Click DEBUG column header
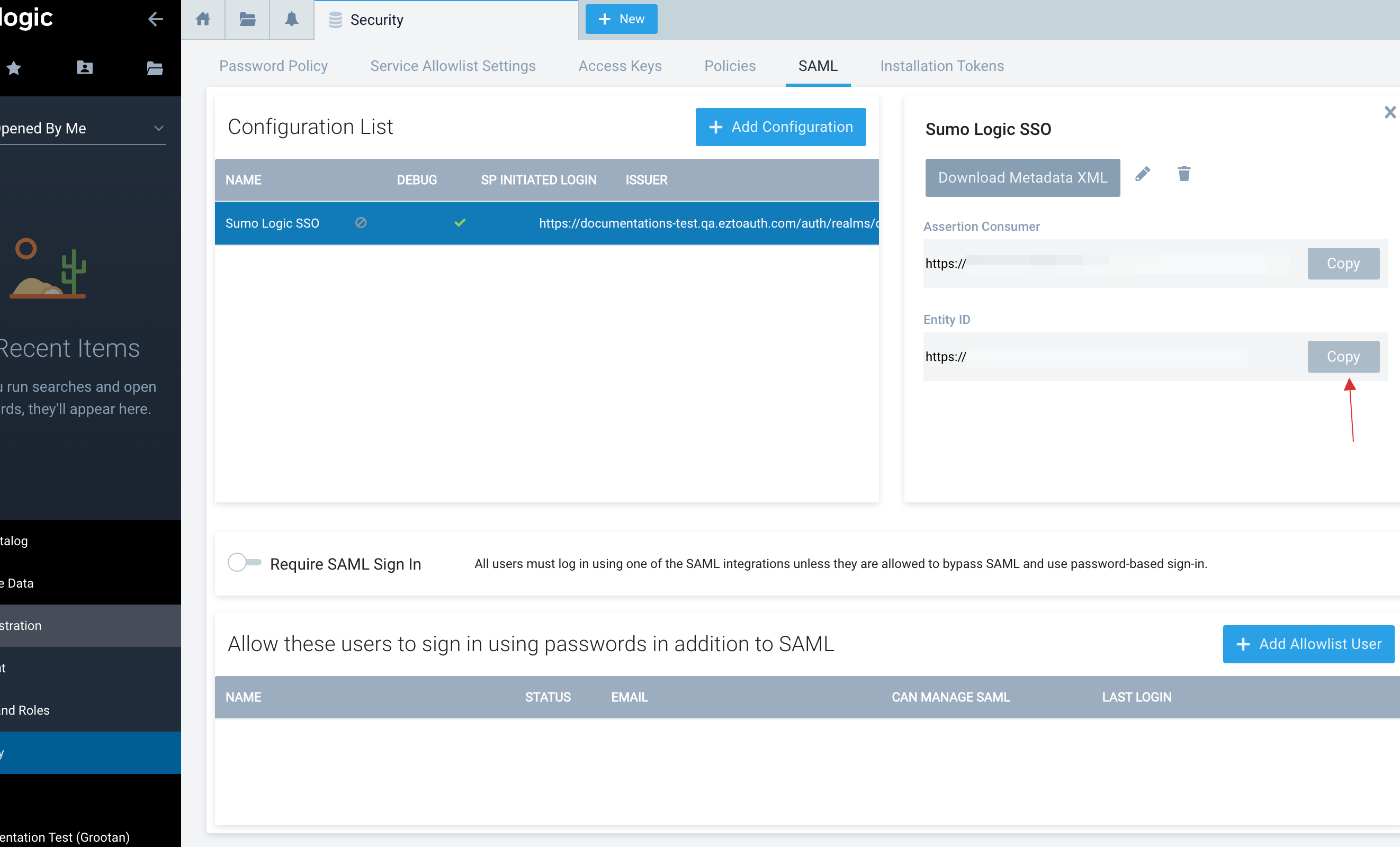The height and width of the screenshot is (847, 1400). pos(417,180)
